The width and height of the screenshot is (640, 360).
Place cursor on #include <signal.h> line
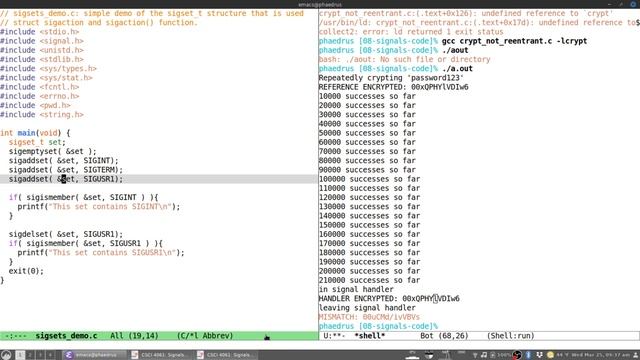(42, 41)
